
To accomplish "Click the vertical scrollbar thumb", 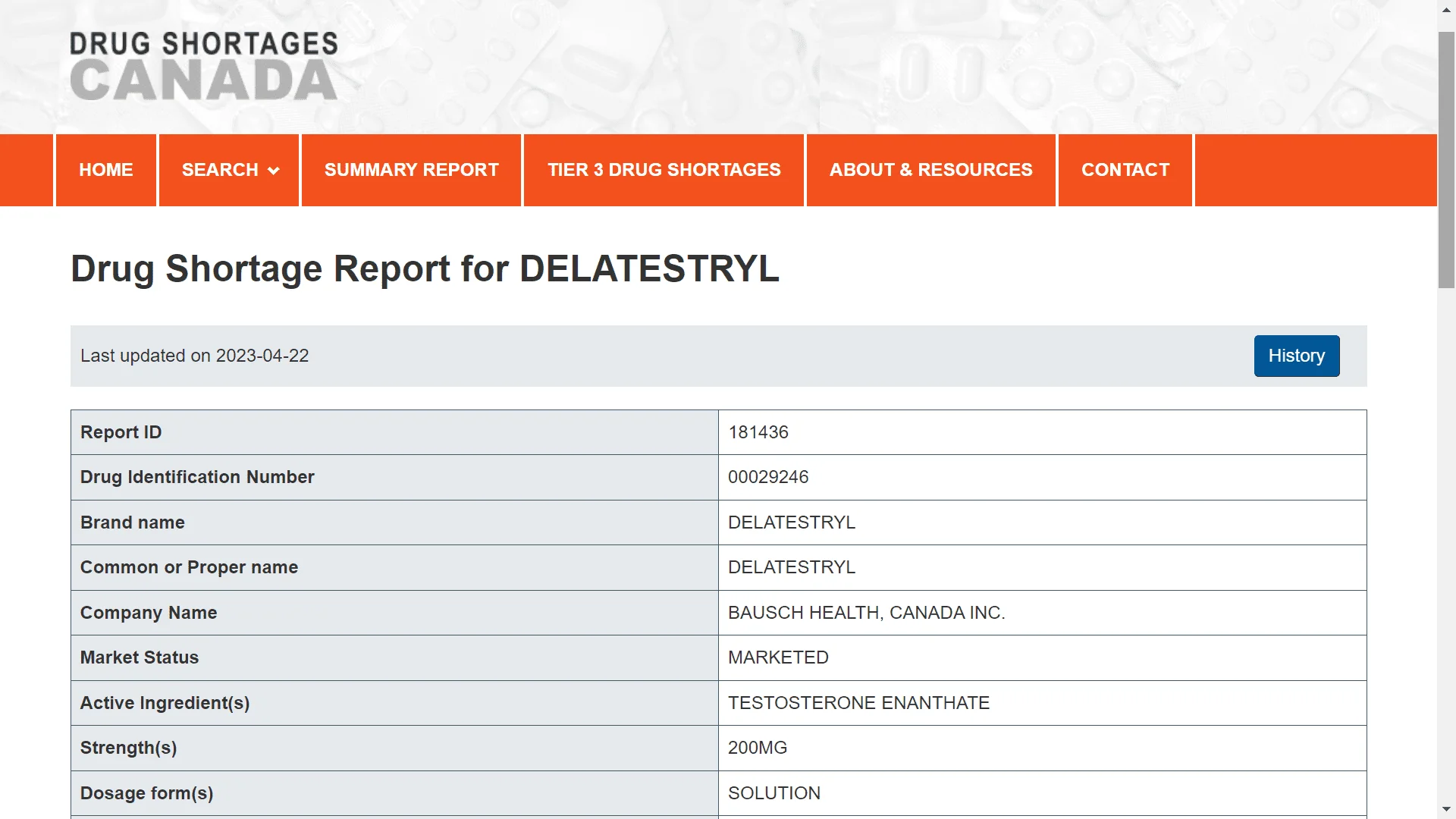I will 1447,159.
